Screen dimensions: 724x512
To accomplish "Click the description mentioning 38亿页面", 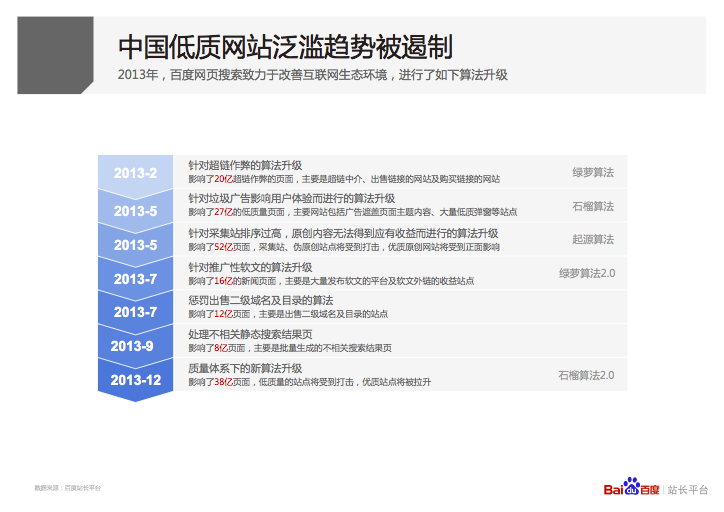I will (309, 382).
